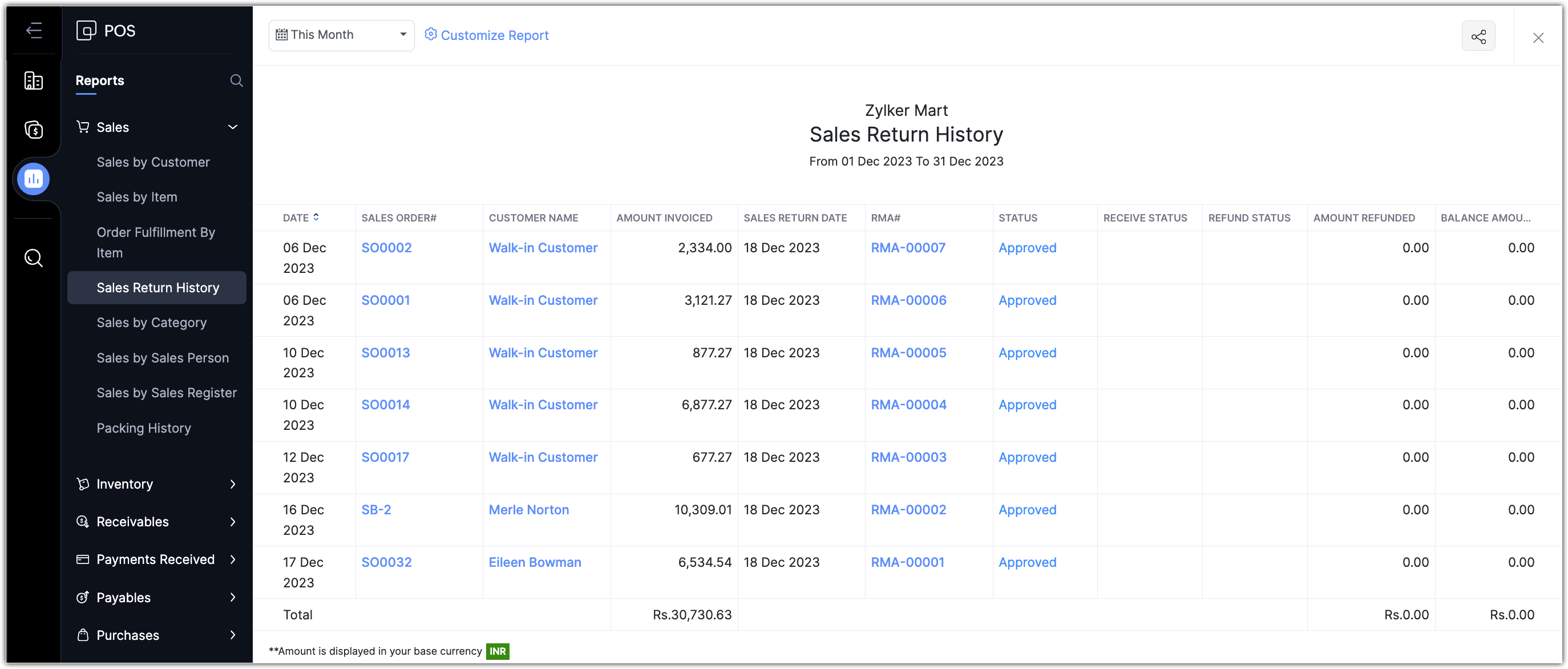This screenshot has width=1568, height=669.
Task: Click the magnifier icon in left rail
Action: click(34, 258)
